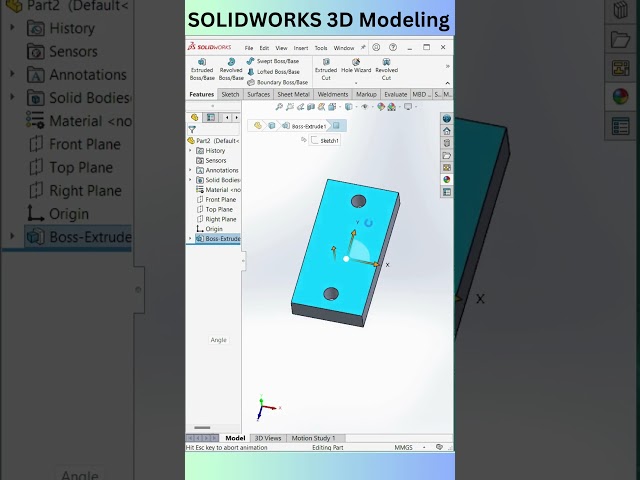
Task: Open the Tools menu
Action: [321, 48]
